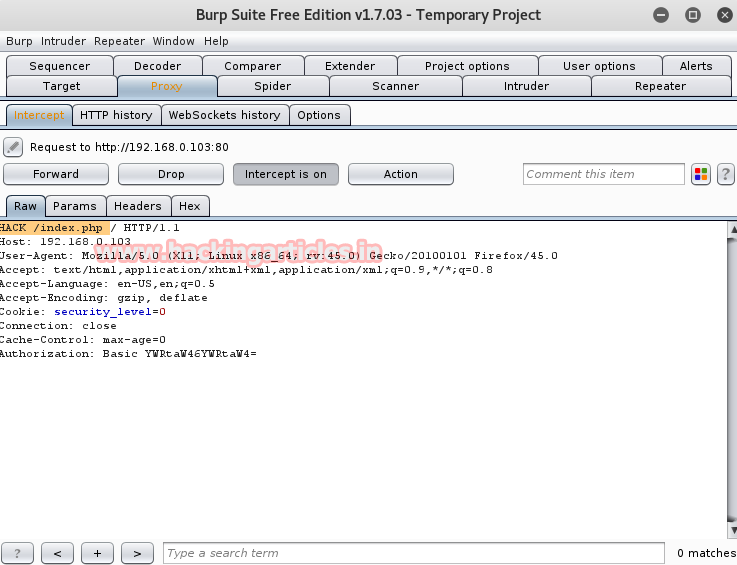Click the Type a search term field
The image size is (737, 565).
click(x=414, y=553)
